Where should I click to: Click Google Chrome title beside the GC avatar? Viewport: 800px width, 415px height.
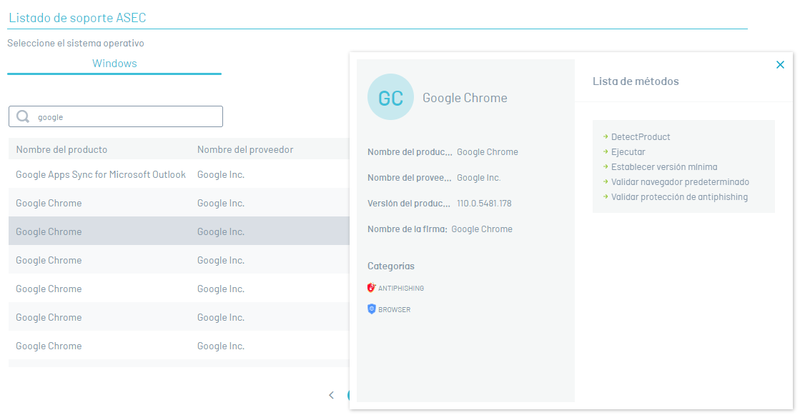(x=465, y=97)
